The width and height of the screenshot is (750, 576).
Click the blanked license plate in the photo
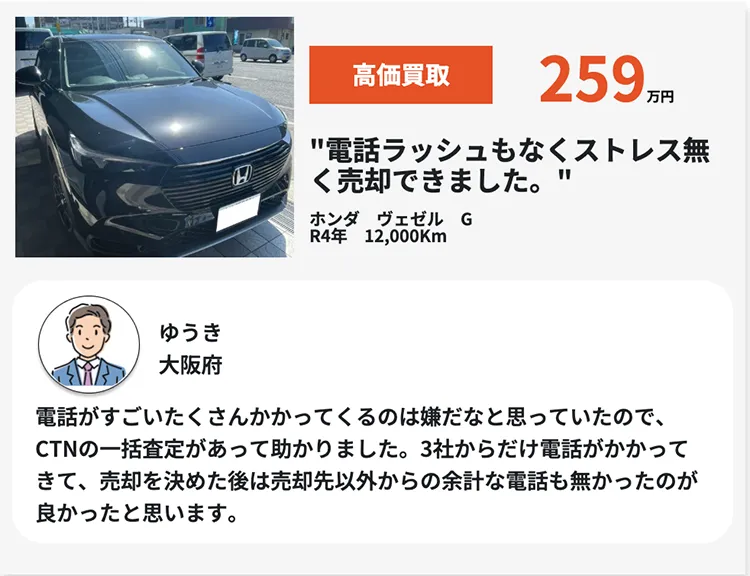pos(238,212)
